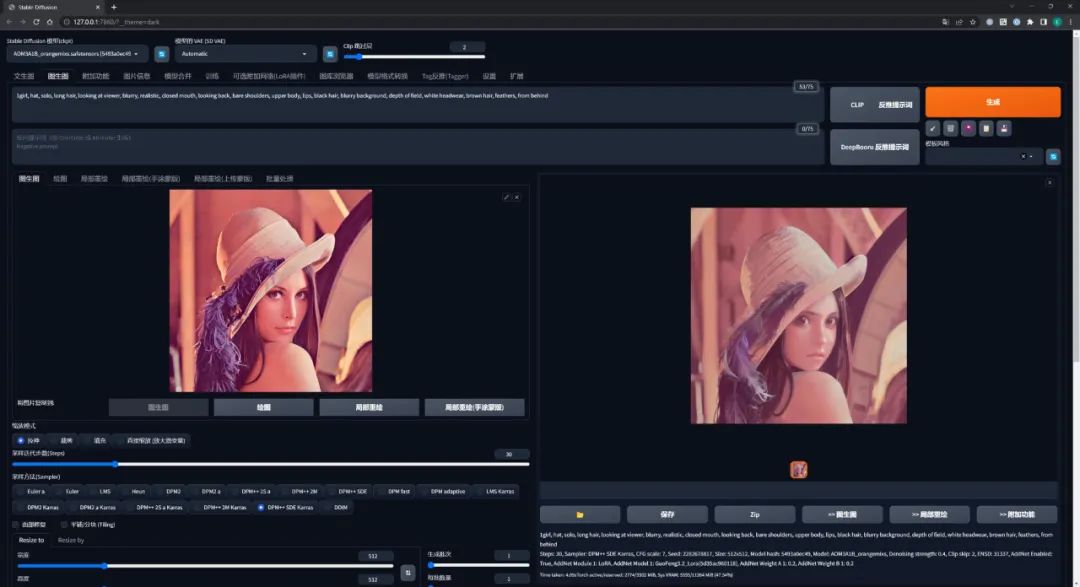Click the arrow icon below Generate
This screenshot has width=1080, height=587.
933,128
